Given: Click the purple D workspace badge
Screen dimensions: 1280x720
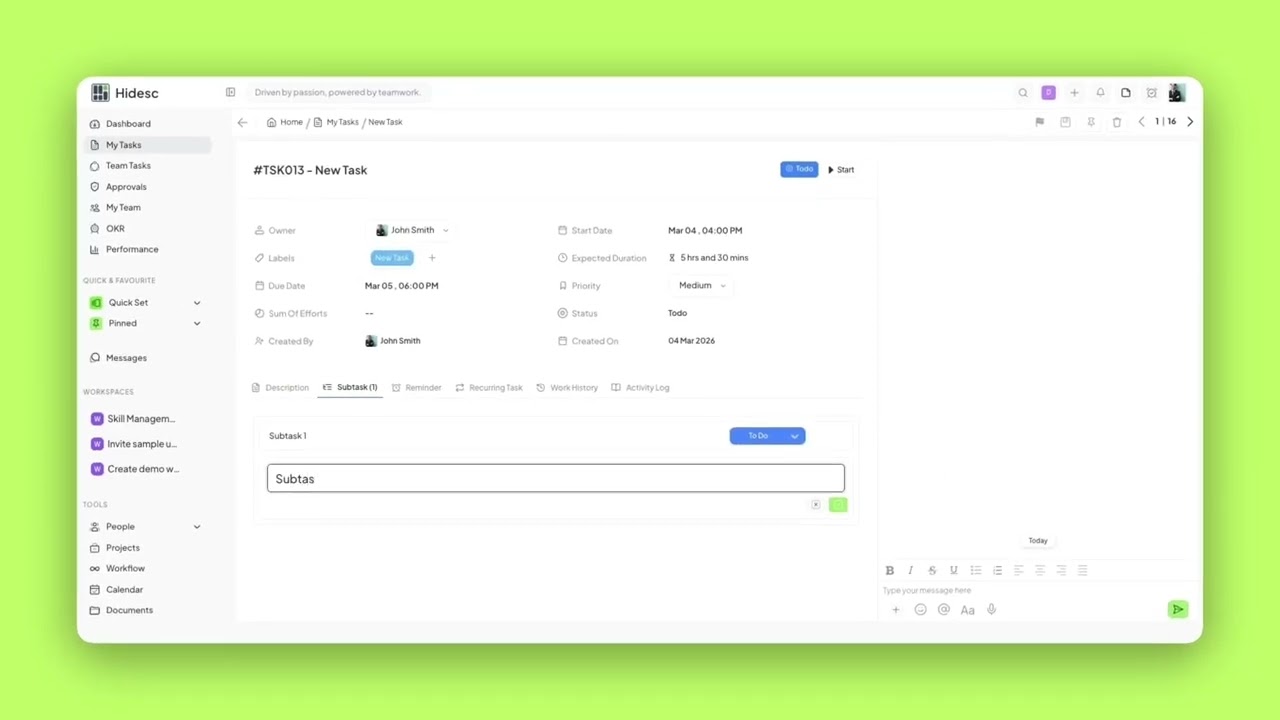Looking at the screenshot, I should (x=1048, y=93).
